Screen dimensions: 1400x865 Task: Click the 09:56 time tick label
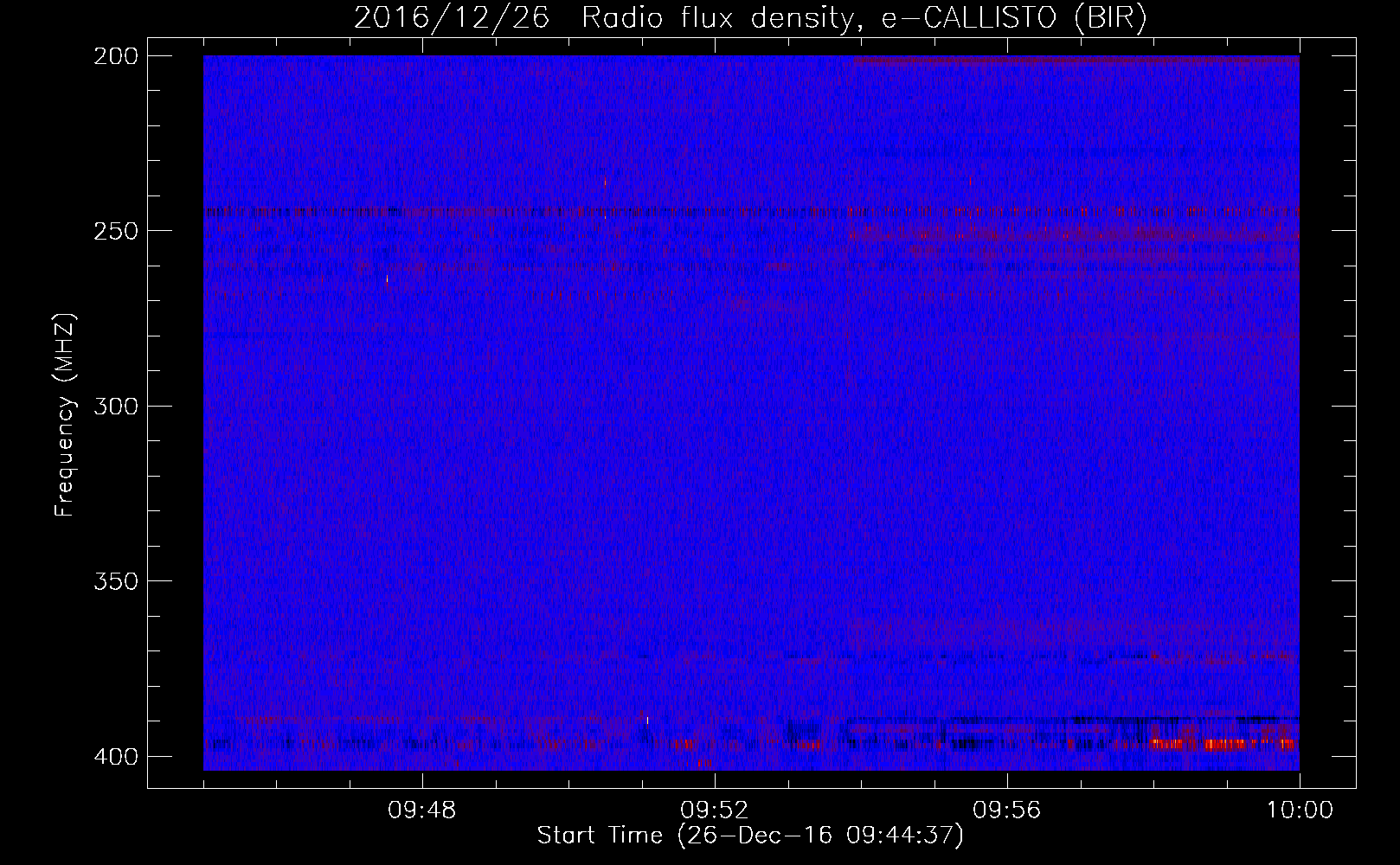tap(1007, 811)
